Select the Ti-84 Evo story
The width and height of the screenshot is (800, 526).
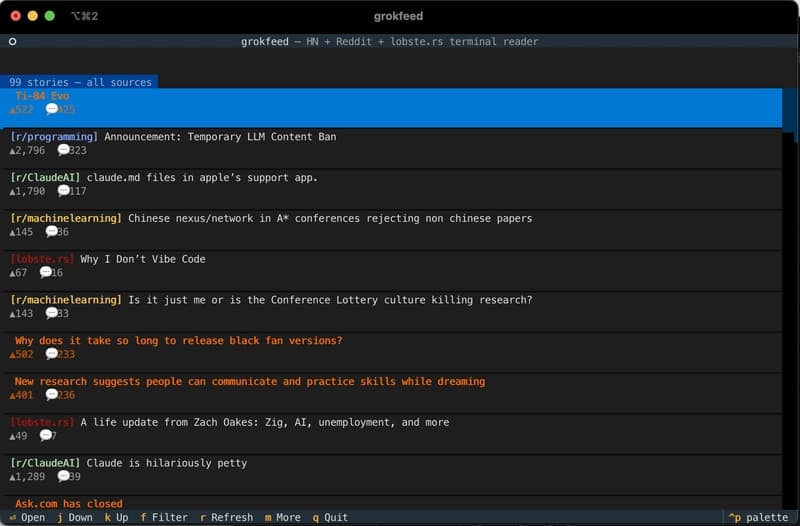click(391, 108)
